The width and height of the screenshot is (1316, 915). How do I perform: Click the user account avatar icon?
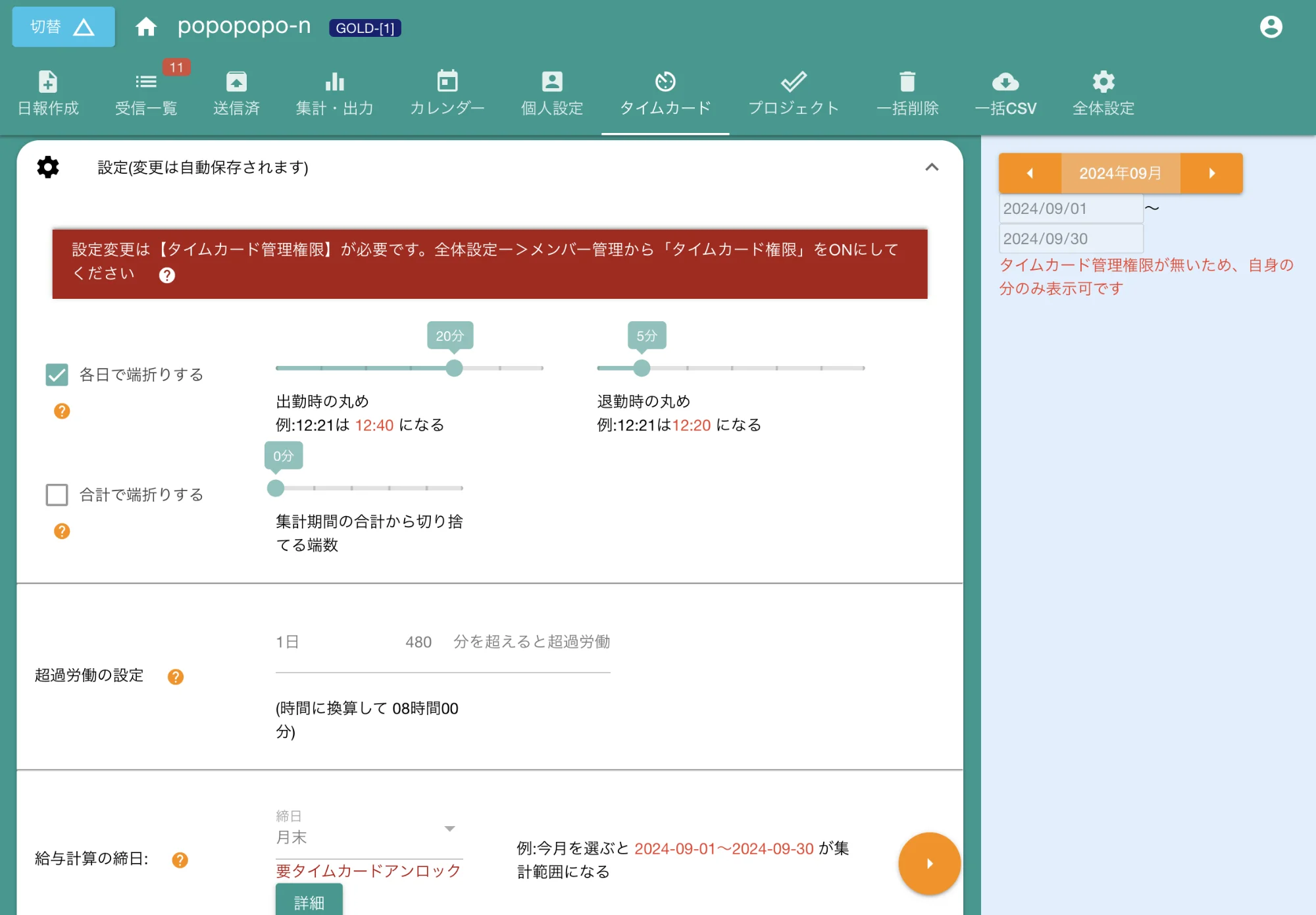point(1271,26)
